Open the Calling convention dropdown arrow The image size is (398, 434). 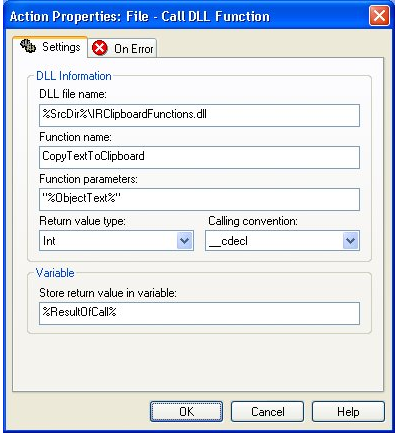point(350,241)
